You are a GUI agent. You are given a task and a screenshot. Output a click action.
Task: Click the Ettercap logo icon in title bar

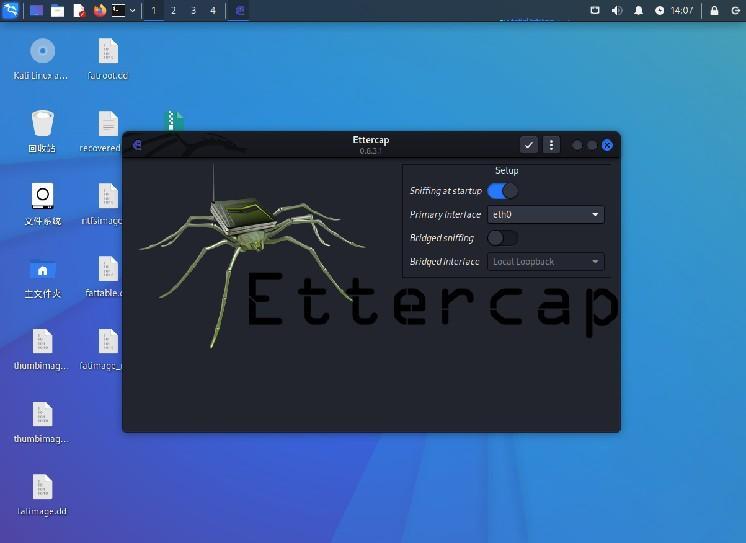[137, 145]
